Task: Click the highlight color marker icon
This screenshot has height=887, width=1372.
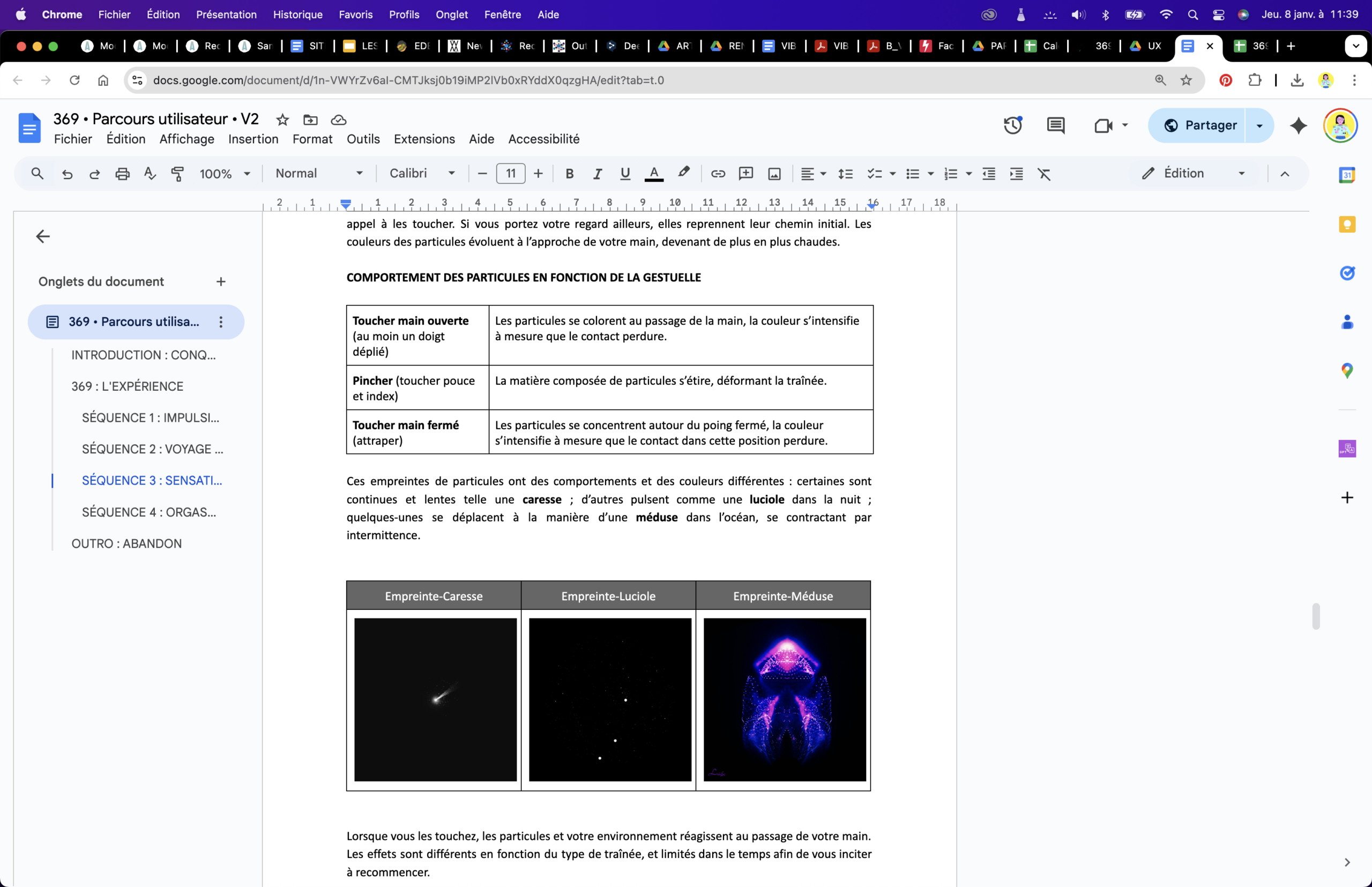Action: click(683, 172)
